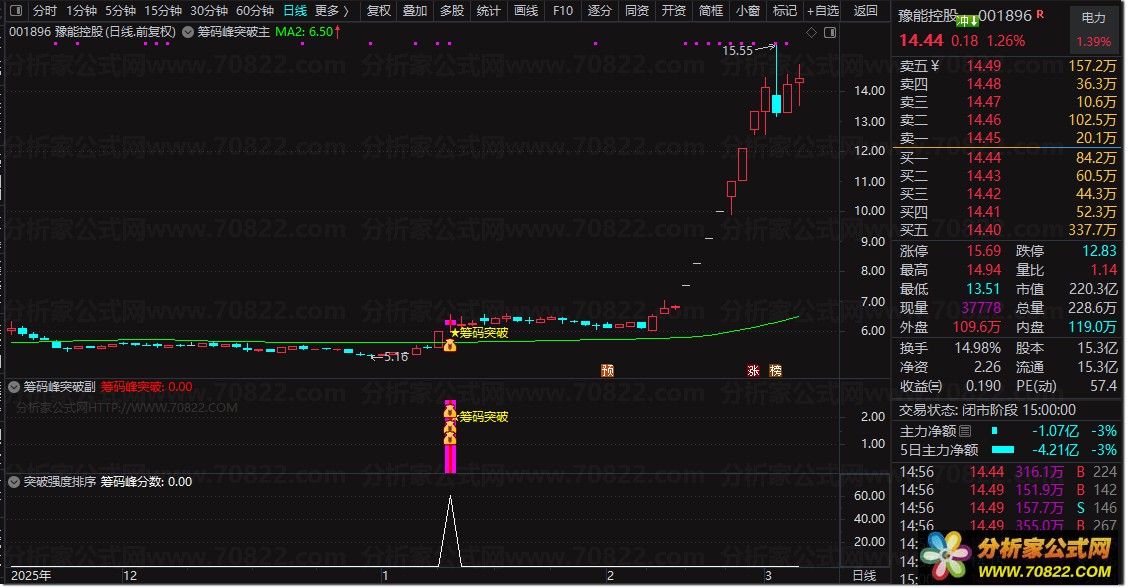Open the detail icon next to 主力净额
The image size is (1128, 588).
pyautogui.click(x=965, y=431)
